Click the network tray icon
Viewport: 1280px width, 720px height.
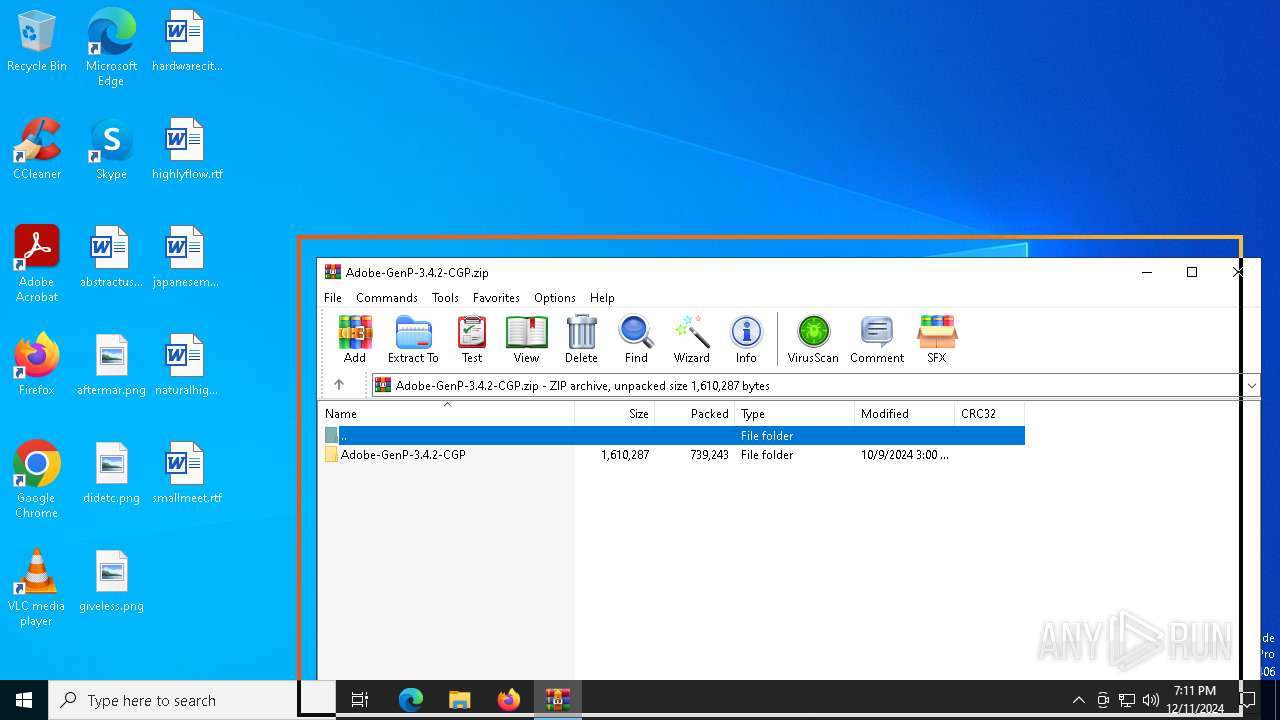pyautogui.click(x=1127, y=700)
